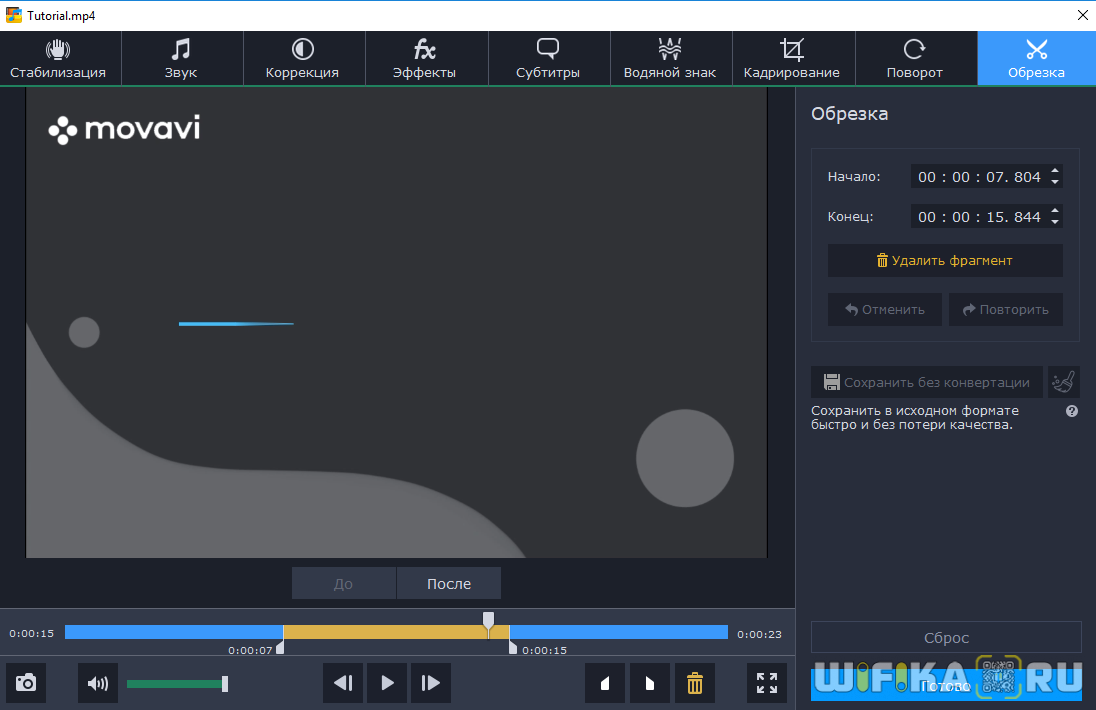Viewport: 1096px width, 710px height.
Task: Mute the audio with the speaker icon
Action: 98,683
